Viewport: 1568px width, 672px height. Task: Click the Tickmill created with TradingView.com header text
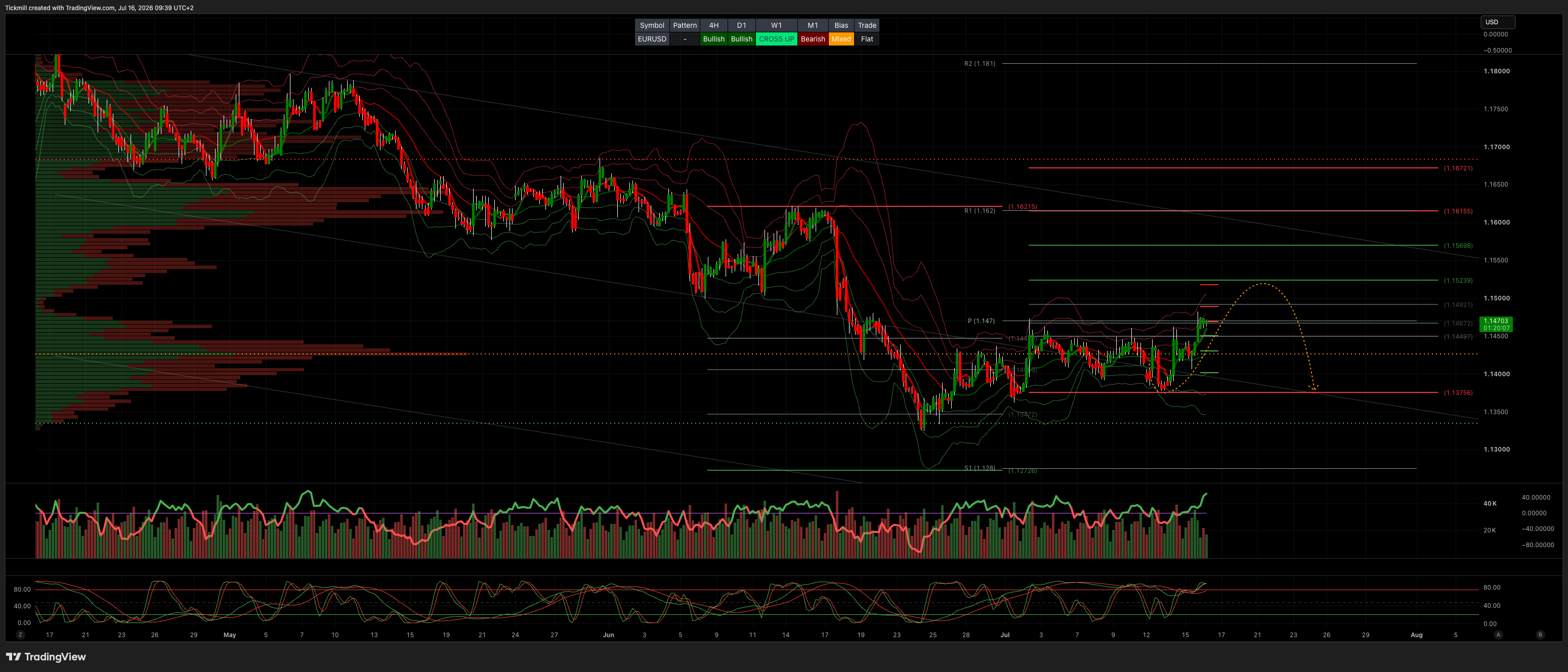[x=99, y=8]
